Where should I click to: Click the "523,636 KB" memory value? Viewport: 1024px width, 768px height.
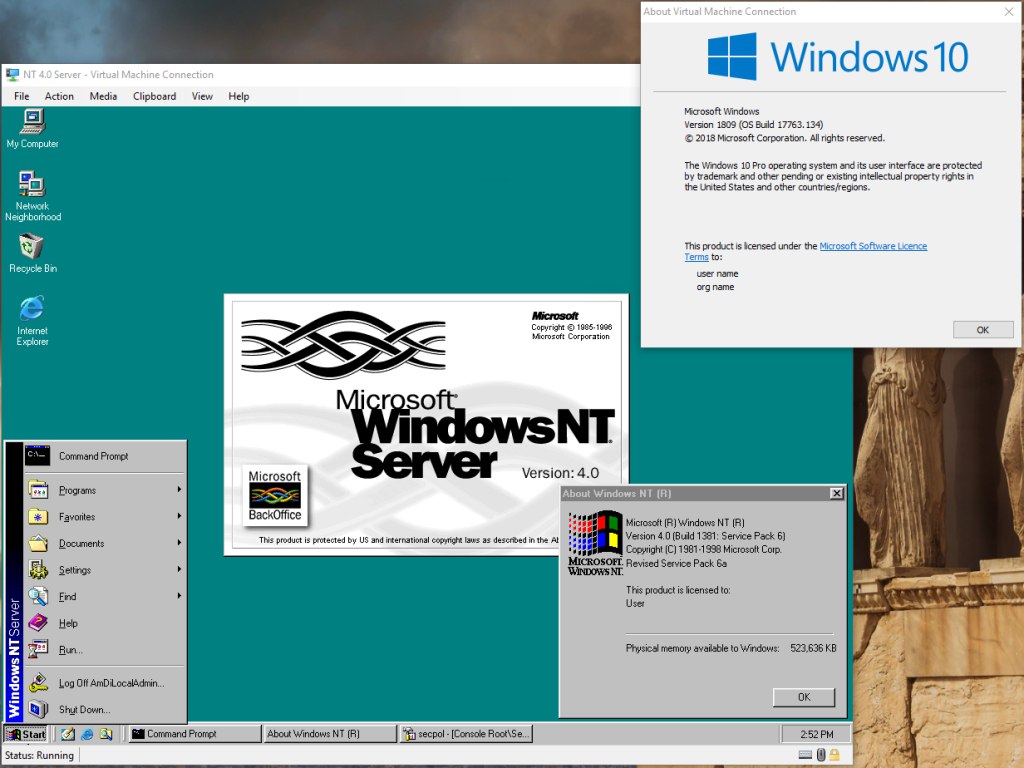(813, 648)
